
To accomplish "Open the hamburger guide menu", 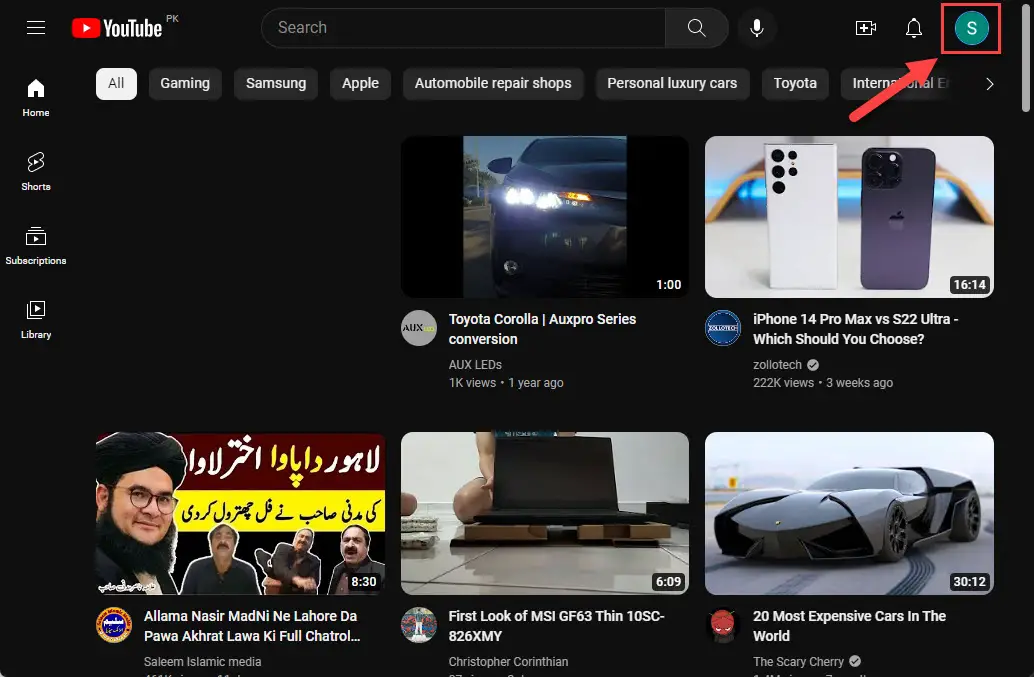I will point(36,28).
